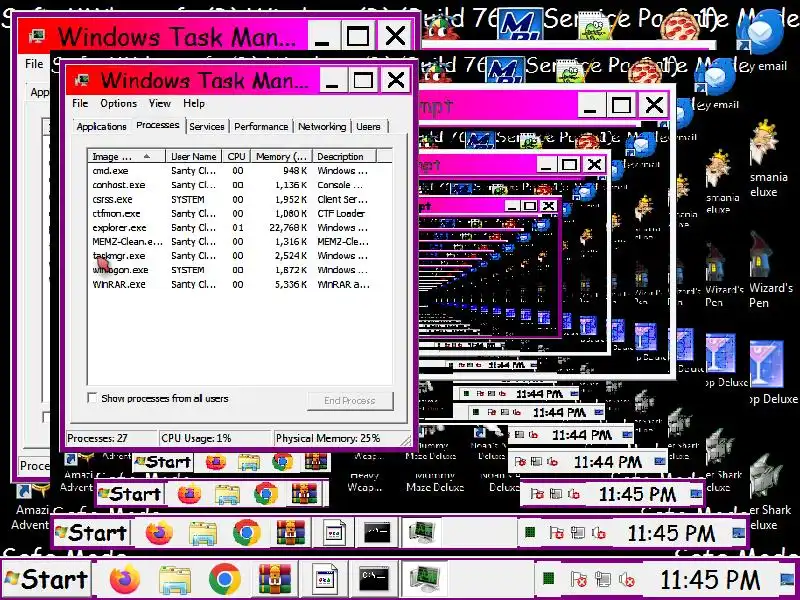
Task: Switch to the Networking tab
Action: [322, 126]
